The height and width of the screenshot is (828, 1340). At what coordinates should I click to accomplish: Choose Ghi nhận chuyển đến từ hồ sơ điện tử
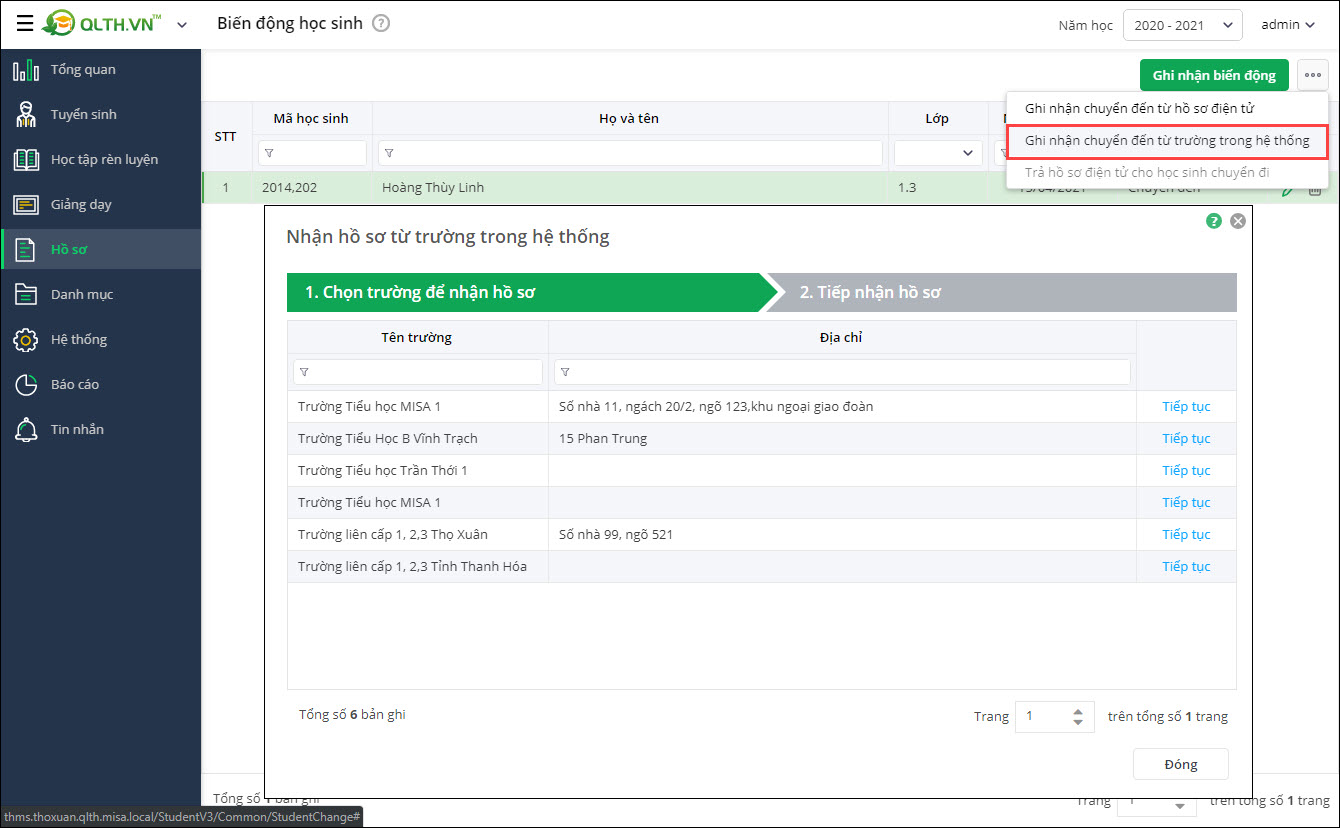(x=1167, y=108)
